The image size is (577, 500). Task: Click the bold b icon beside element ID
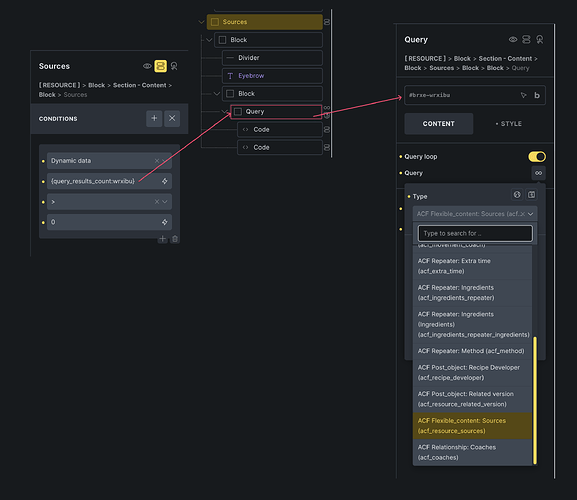[537, 95]
